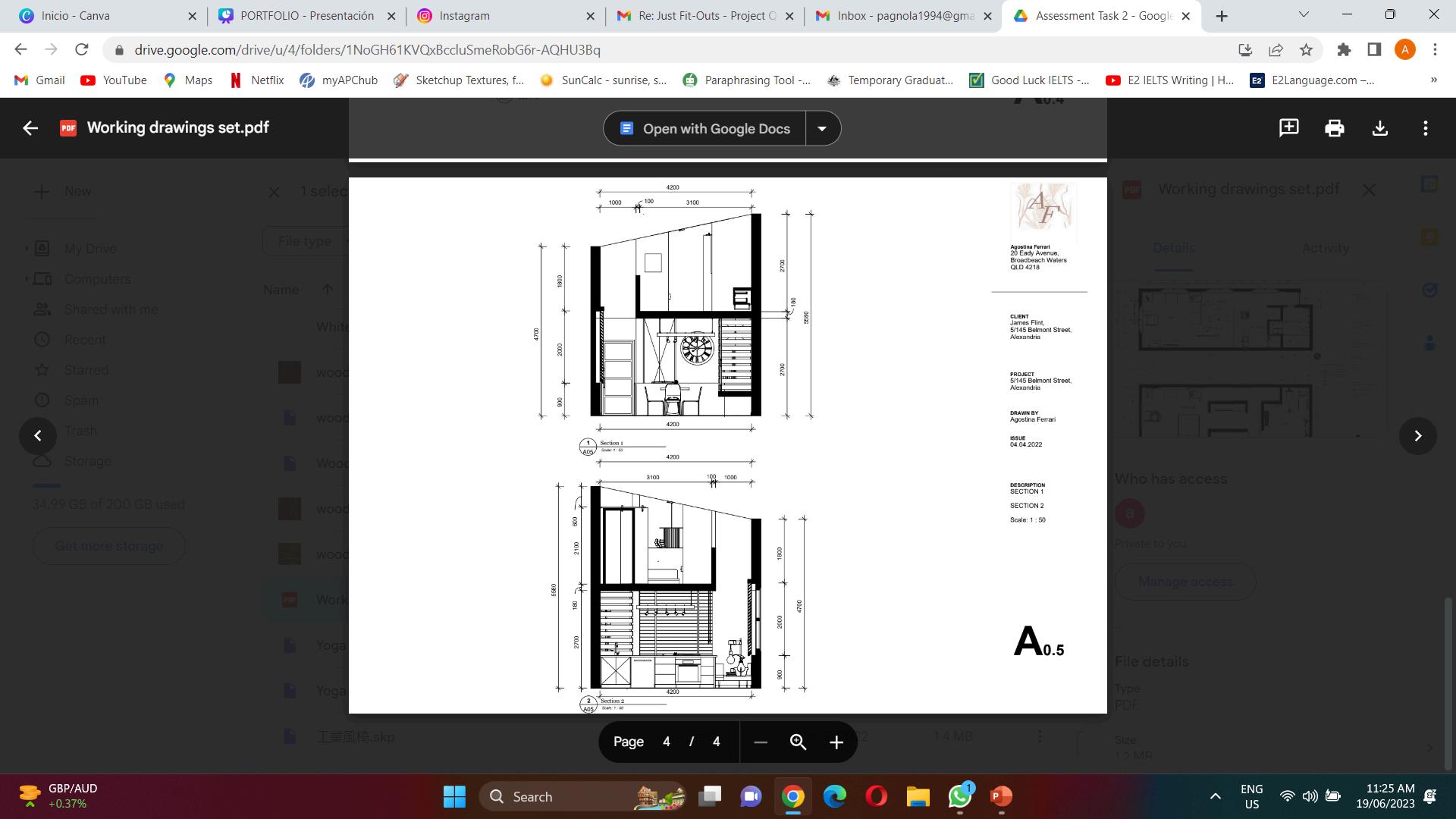The width and height of the screenshot is (1456, 819).
Task: Download the Working drawings set PDF
Action: (x=1379, y=128)
